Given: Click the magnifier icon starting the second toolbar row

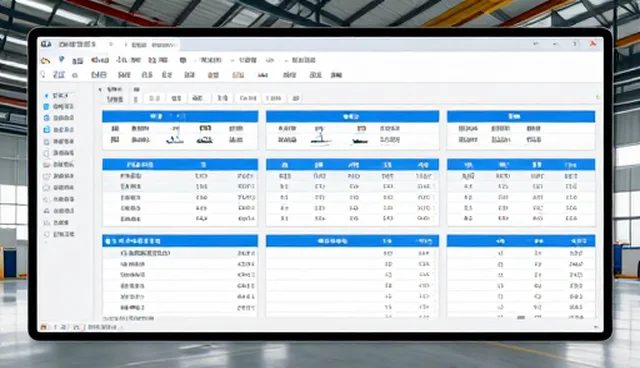Looking at the screenshot, I should (x=43, y=75).
